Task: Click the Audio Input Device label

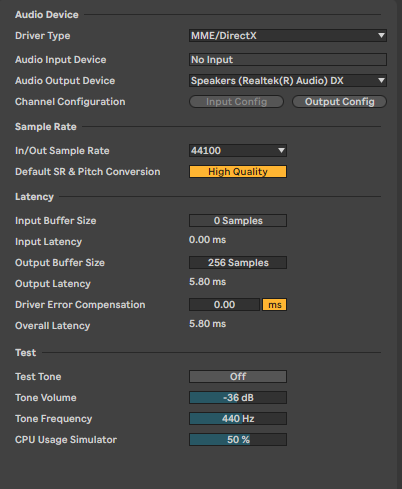Action: (61, 60)
